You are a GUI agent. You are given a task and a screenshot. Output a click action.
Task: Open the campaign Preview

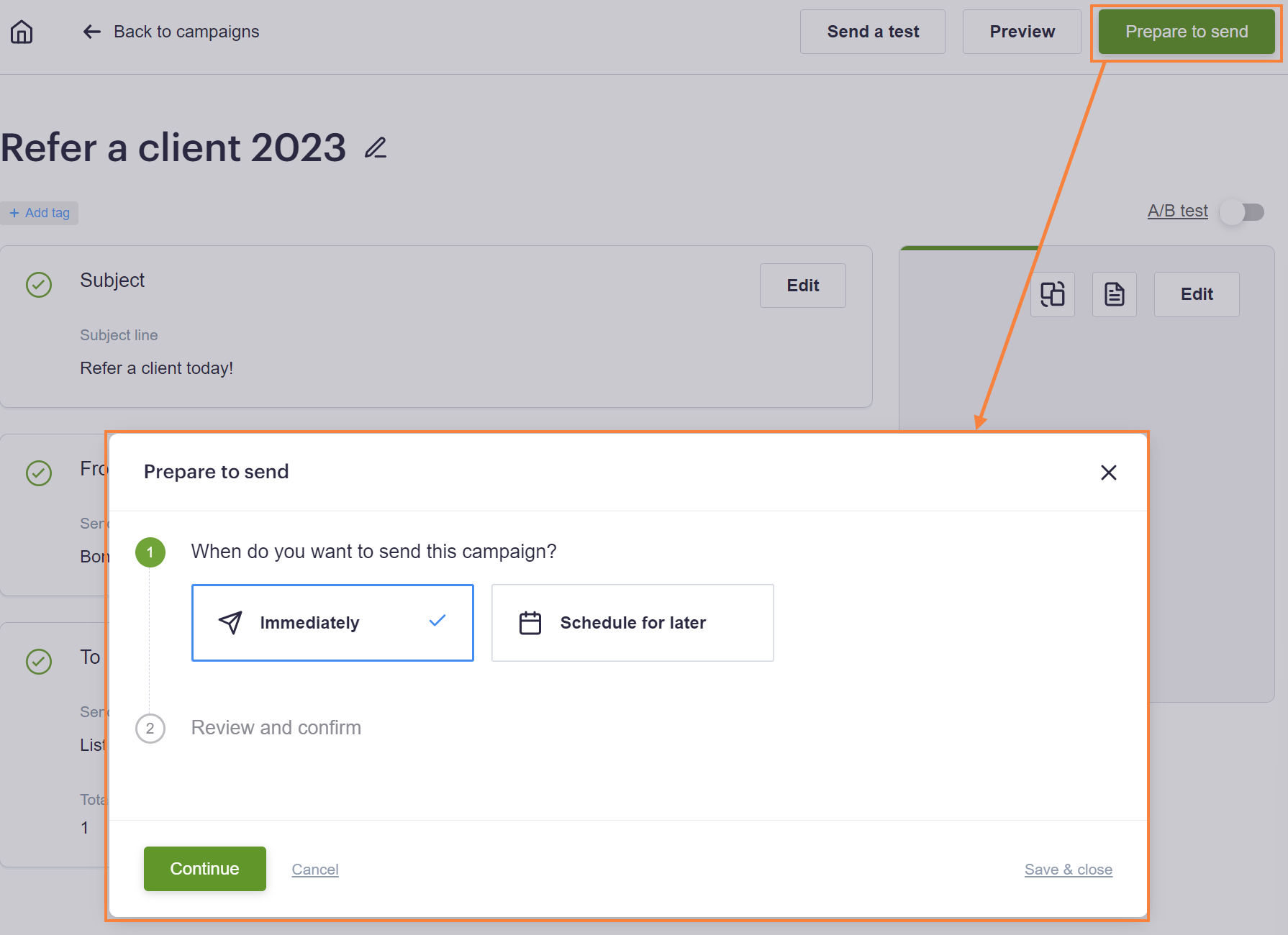[1022, 32]
